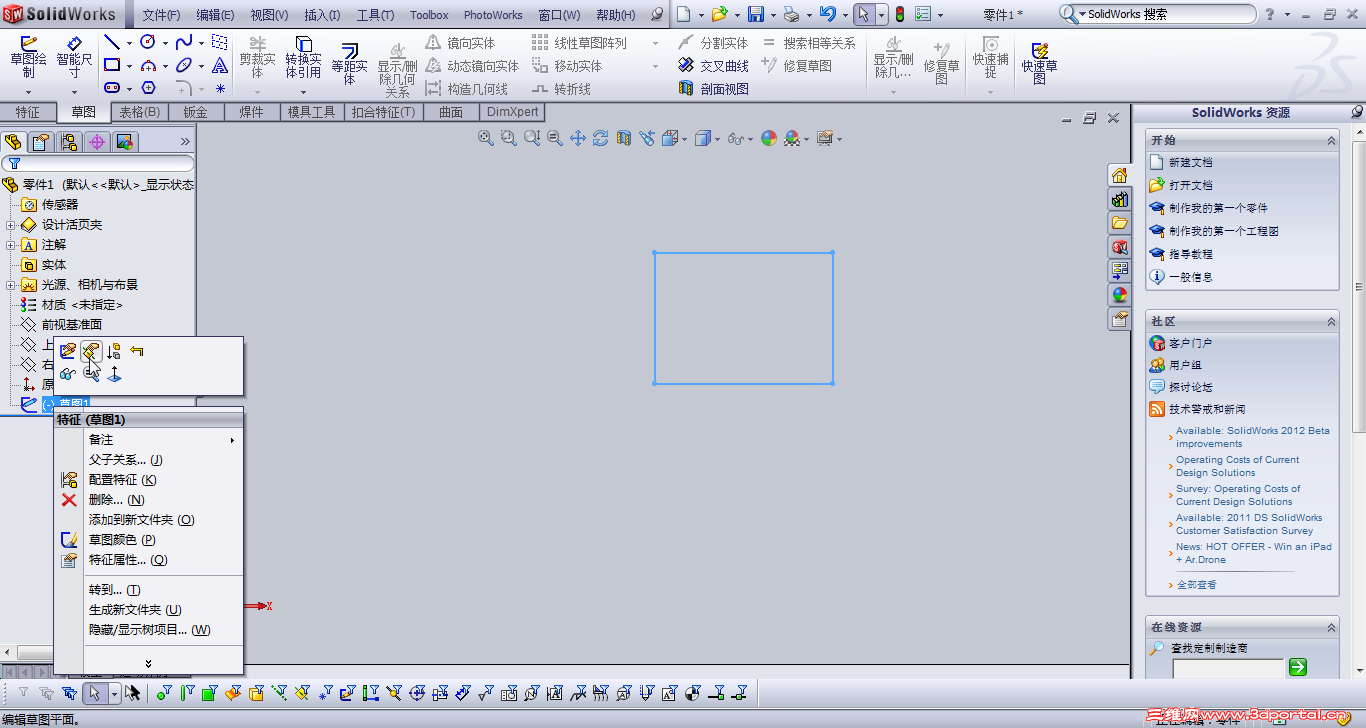This screenshot has width=1366, height=728.
Task: Select the corner rectangle tool
Action: [x=112, y=66]
